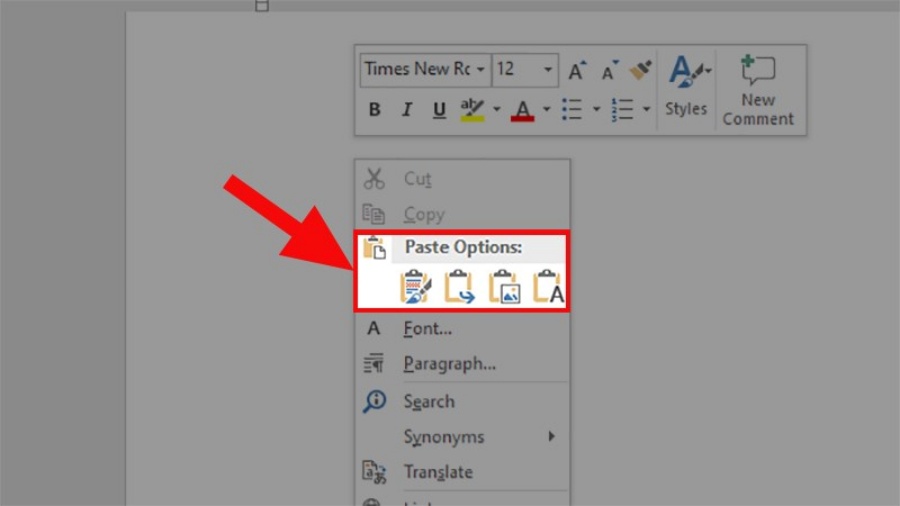900x506 pixels.
Task: Expand the font color dropdown arrow
Action: point(547,109)
